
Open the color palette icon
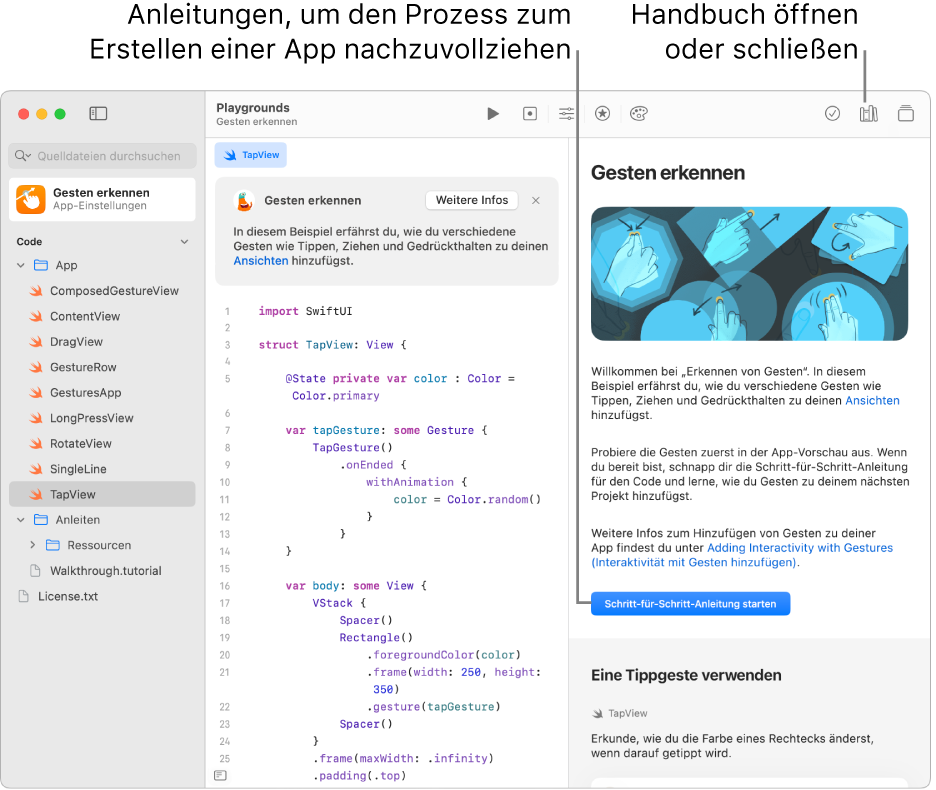639,113
